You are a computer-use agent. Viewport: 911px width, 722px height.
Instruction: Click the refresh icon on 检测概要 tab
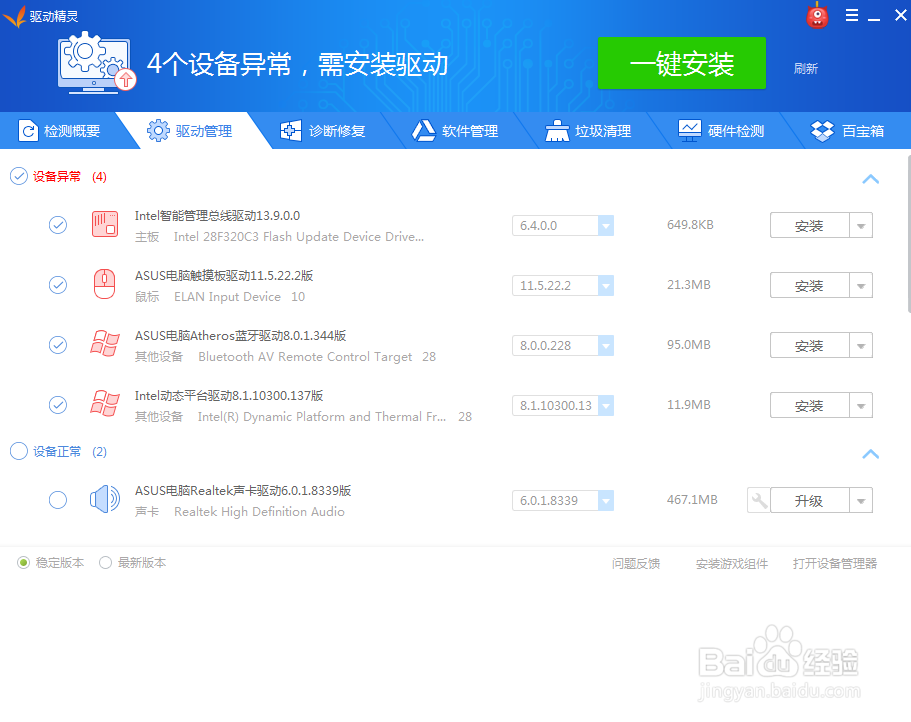[28, 131]
